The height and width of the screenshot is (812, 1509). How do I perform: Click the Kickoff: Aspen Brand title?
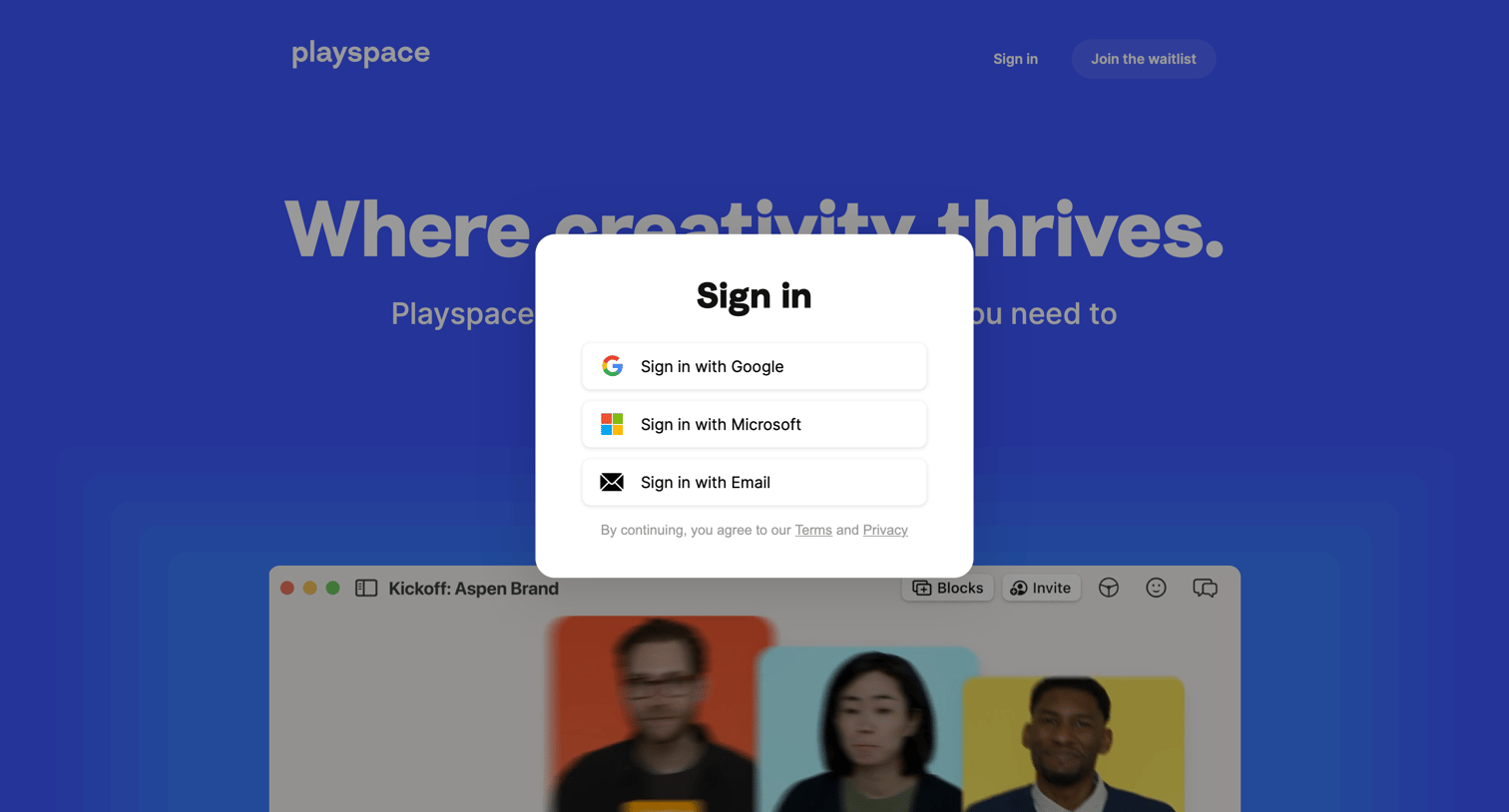coord(473,589)
